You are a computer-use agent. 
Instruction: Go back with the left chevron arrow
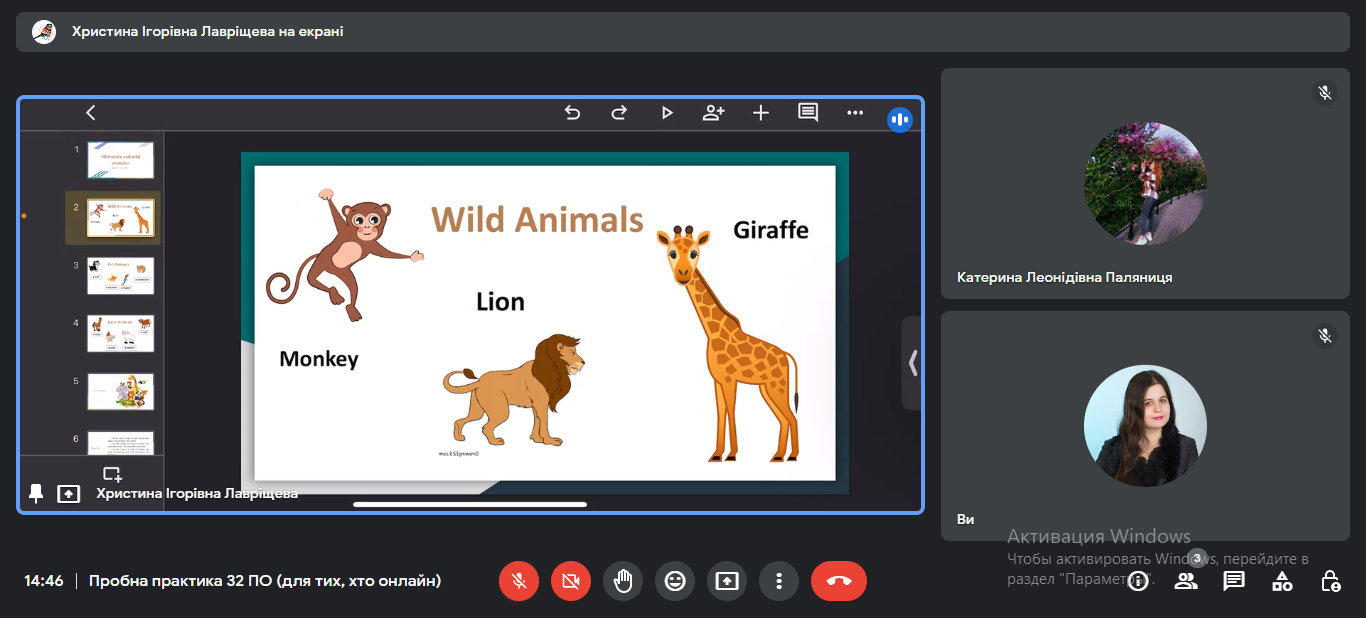[91, 113]
